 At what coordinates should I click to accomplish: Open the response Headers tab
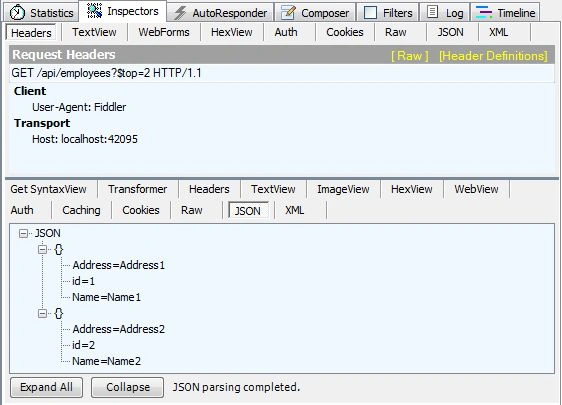(x=209, y=189)
